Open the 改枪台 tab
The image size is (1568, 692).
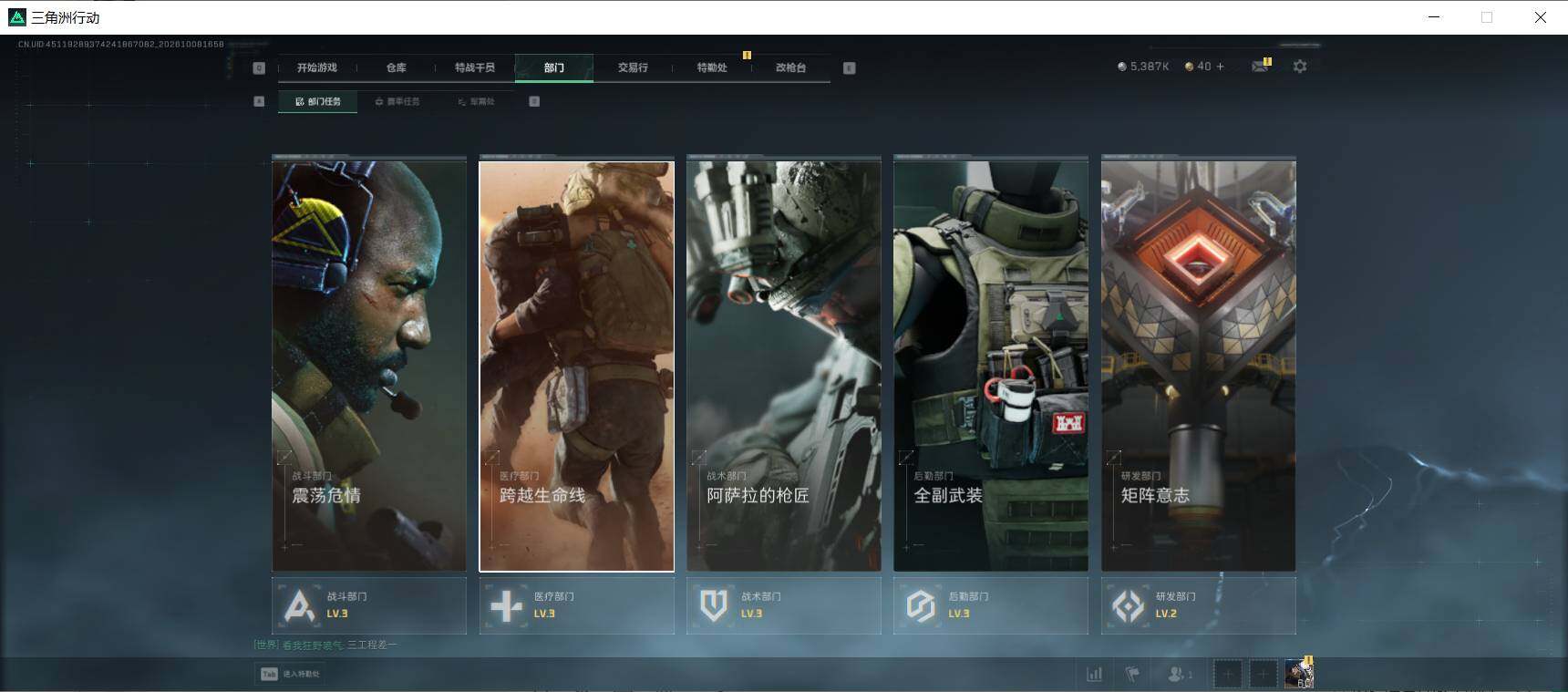(790, 67)
